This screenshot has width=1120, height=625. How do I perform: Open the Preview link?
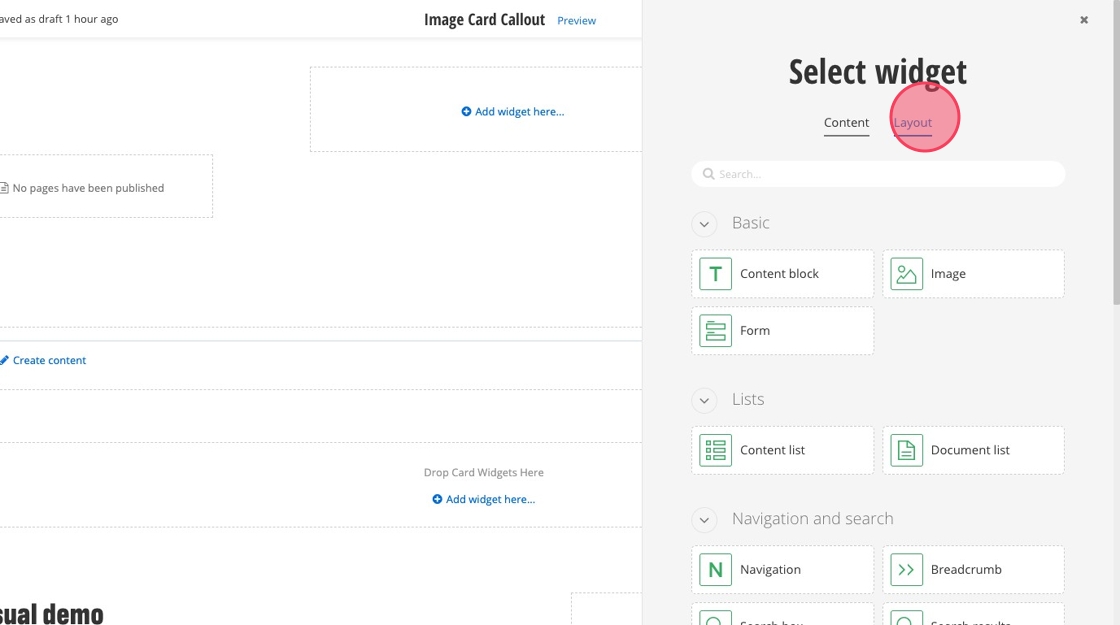click(x=576, y=21)
